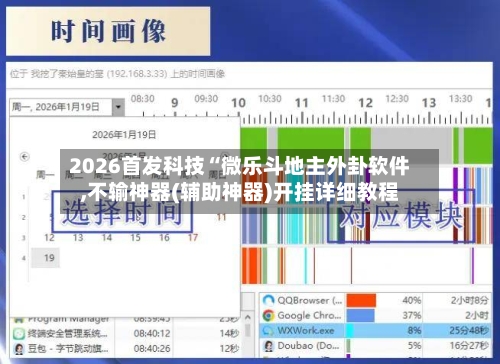Select the WXWork.exe row name

[306, 330]
